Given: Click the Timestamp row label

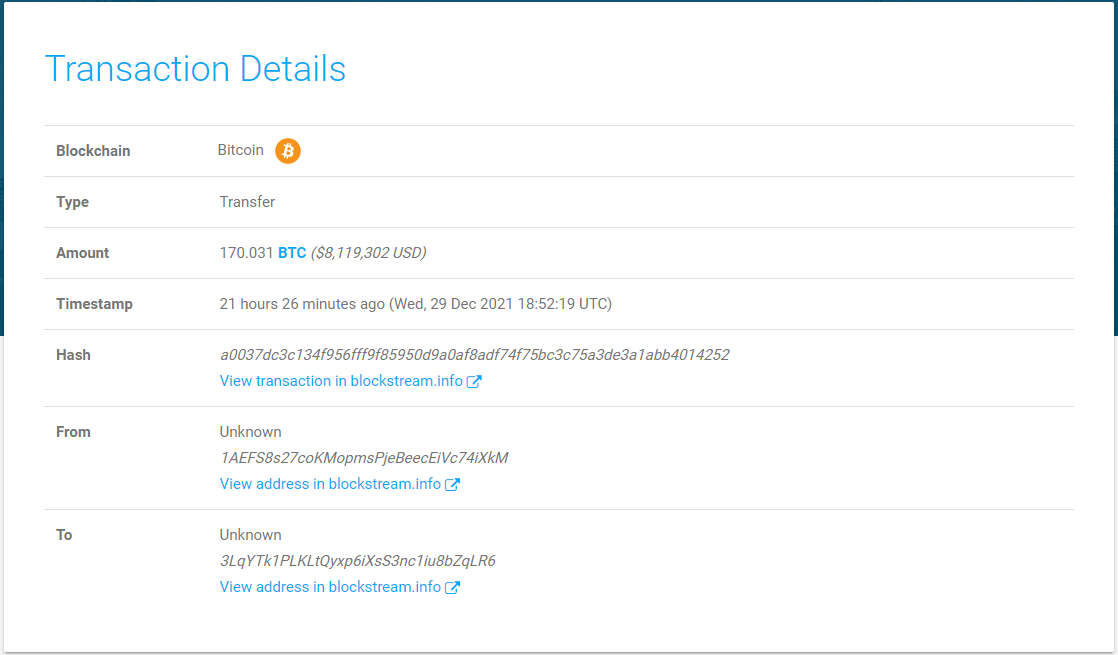Looking at the screenshot, I should point(94,304).
